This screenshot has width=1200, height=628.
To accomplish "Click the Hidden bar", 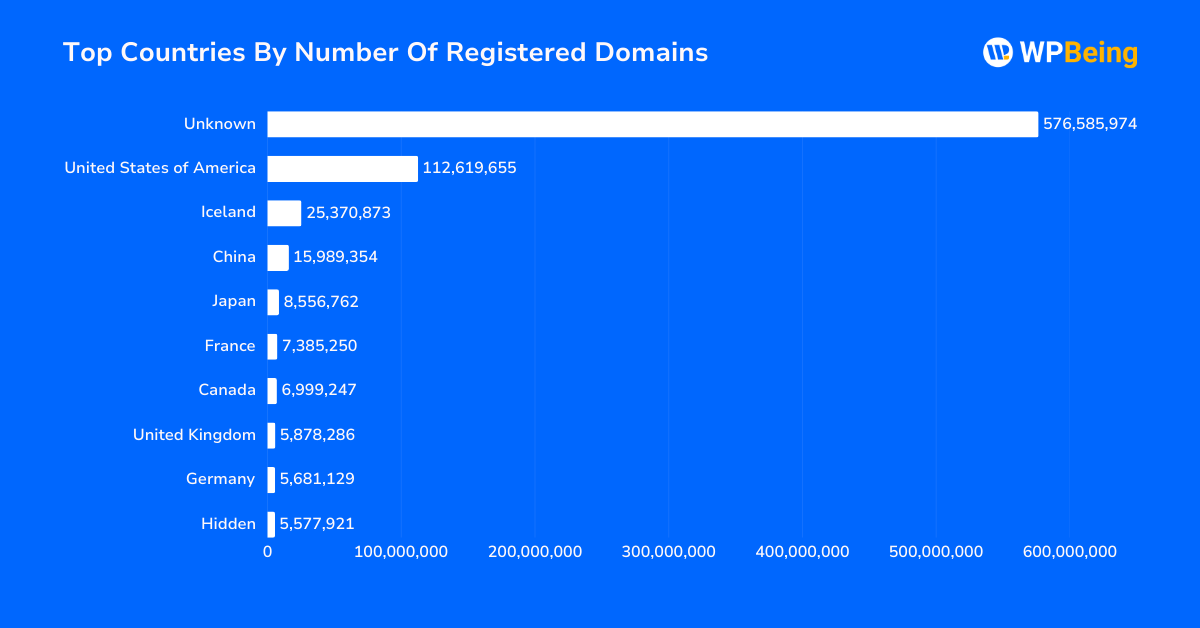I will (271, 523).
